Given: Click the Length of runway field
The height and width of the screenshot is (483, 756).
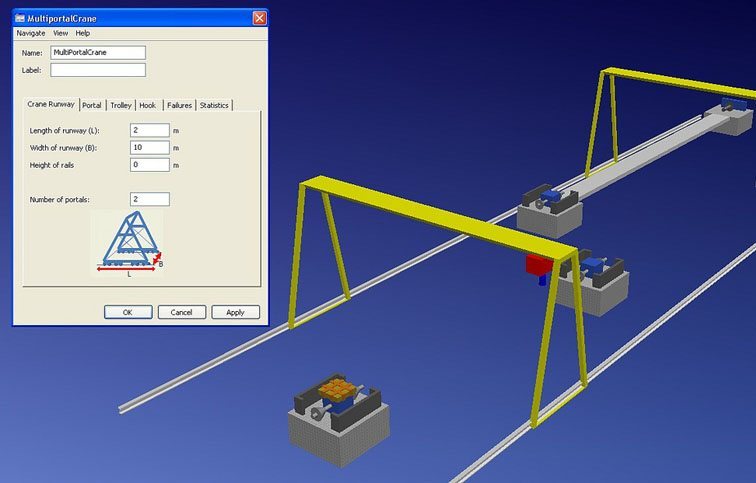Looking at the screenshot, I should 149,130.
